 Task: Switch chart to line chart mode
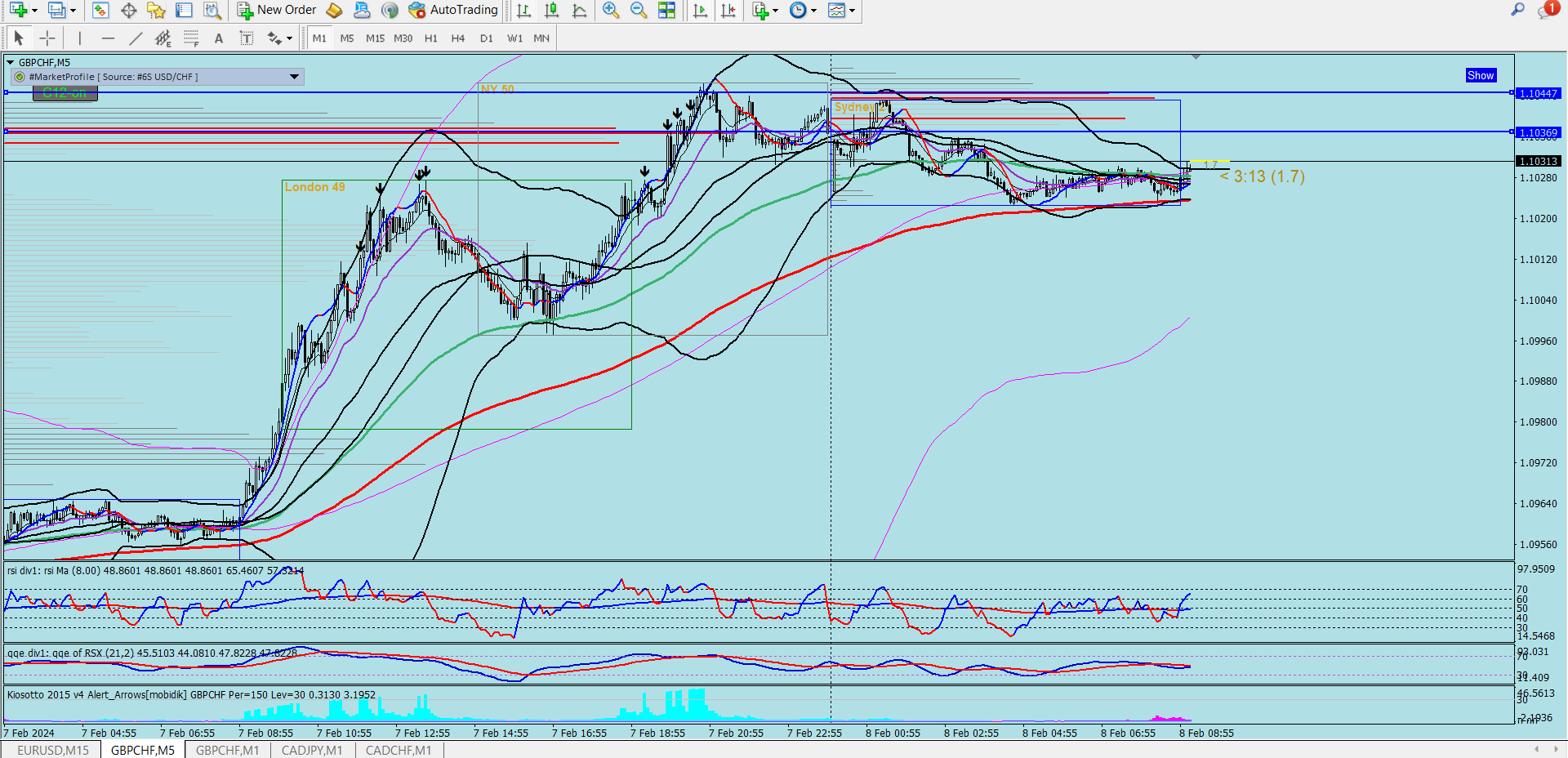coord(580,10)
